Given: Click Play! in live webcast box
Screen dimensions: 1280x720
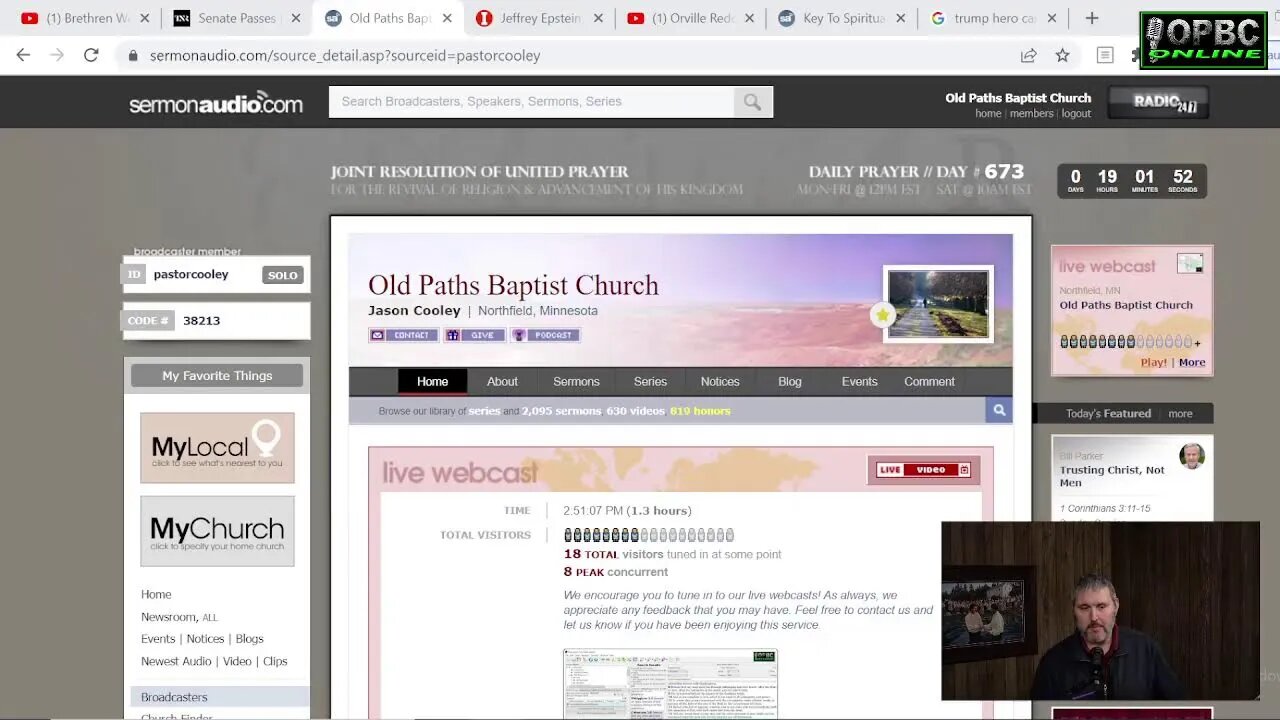Looking at the screenshot, I should pyautogui.click(x=1154, y=362).
